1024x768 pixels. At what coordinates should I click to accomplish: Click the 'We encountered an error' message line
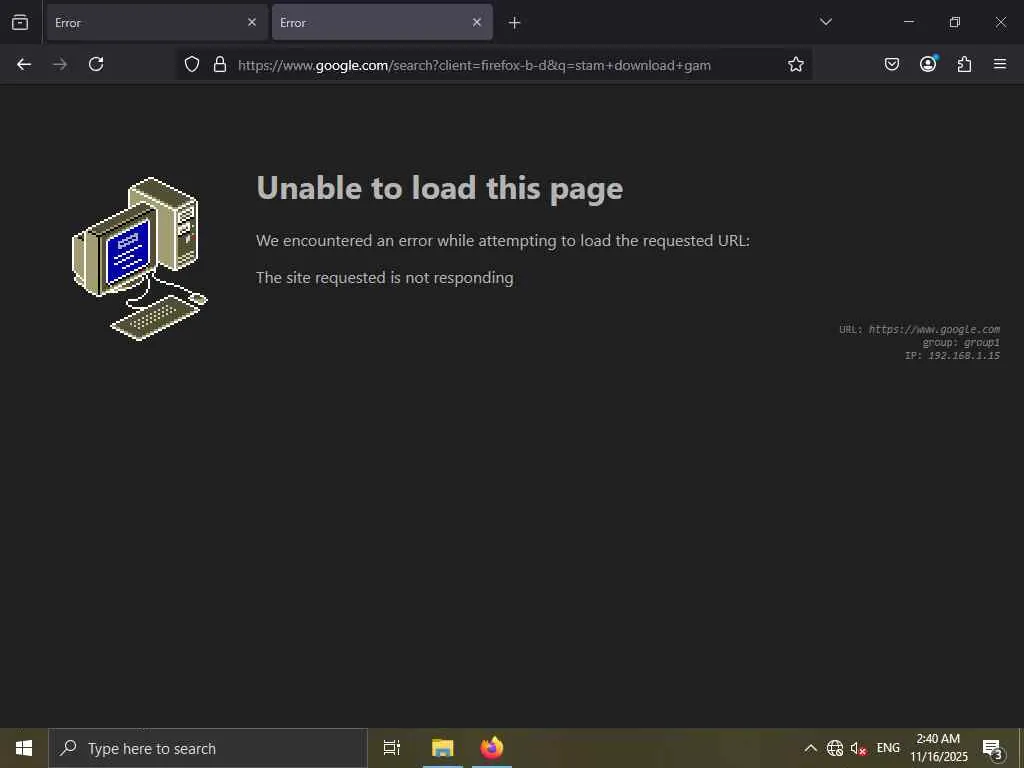coord(503,241)
